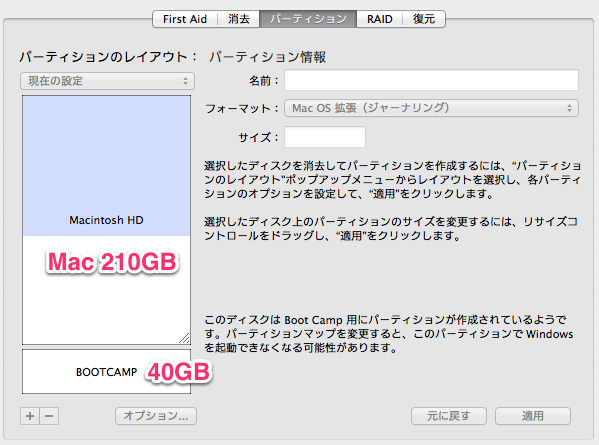The image size is (599, 445).
Task: Open the Mac OS 拡張 format dropdown
Action: (x=431, y=108)
